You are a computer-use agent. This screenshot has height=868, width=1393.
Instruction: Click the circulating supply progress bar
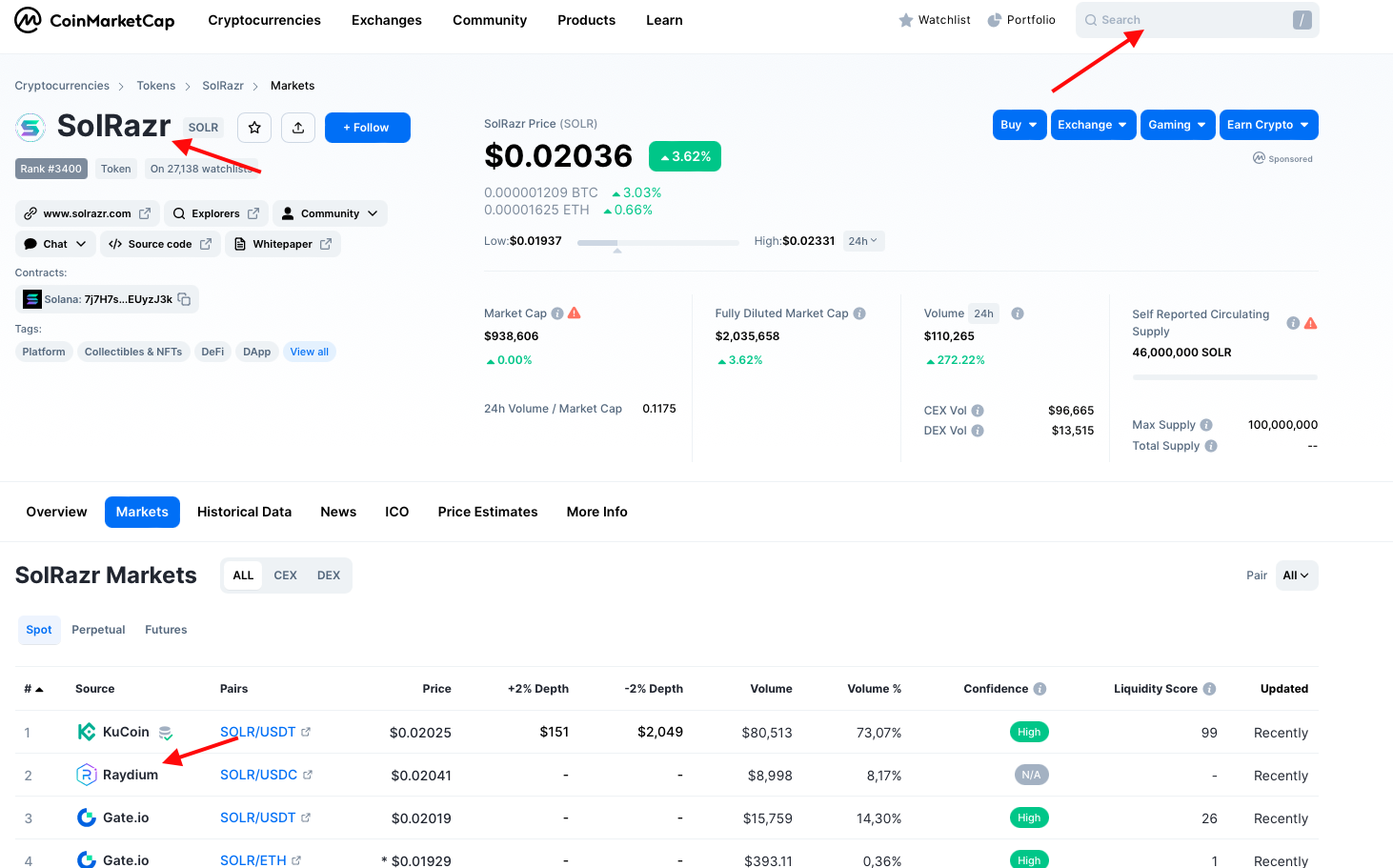pyautogui.click(x=1225, y=377)
